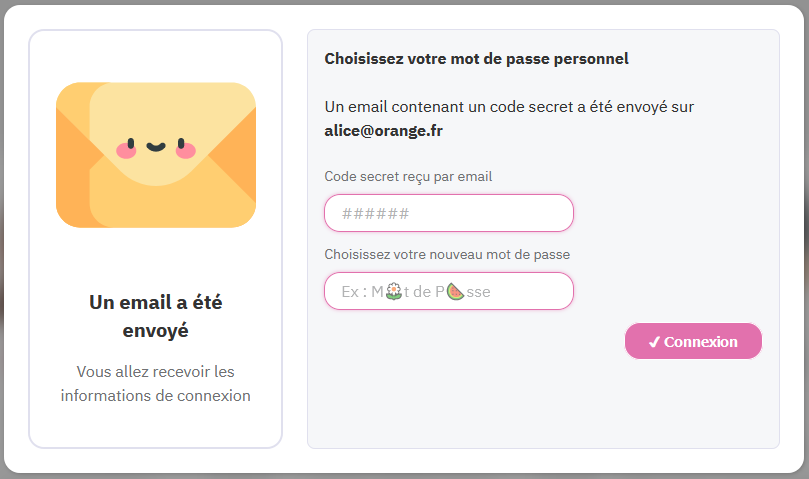Click the word "Connexion" on the button

(700, 342)
